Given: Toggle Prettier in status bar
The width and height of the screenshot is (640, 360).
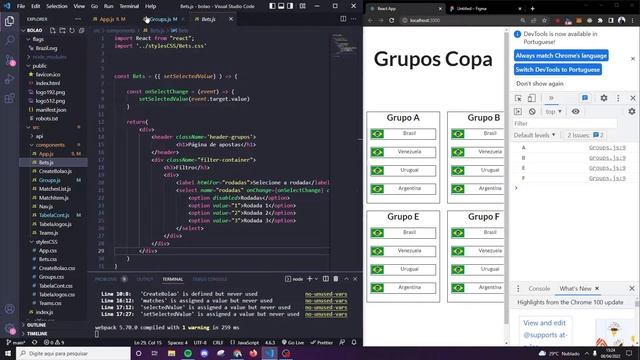Looking at the screenshot, I should 322,342.
